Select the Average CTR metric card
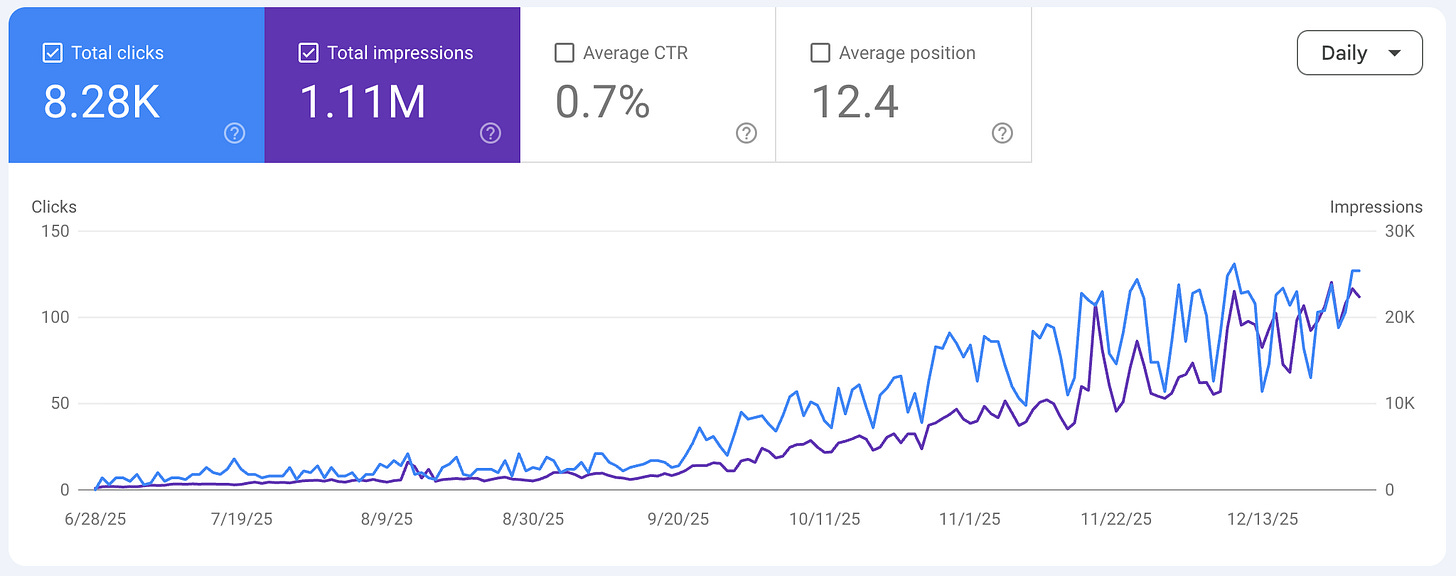The width and height of the screenshot is (1456, 576). [x=648, y=85]
